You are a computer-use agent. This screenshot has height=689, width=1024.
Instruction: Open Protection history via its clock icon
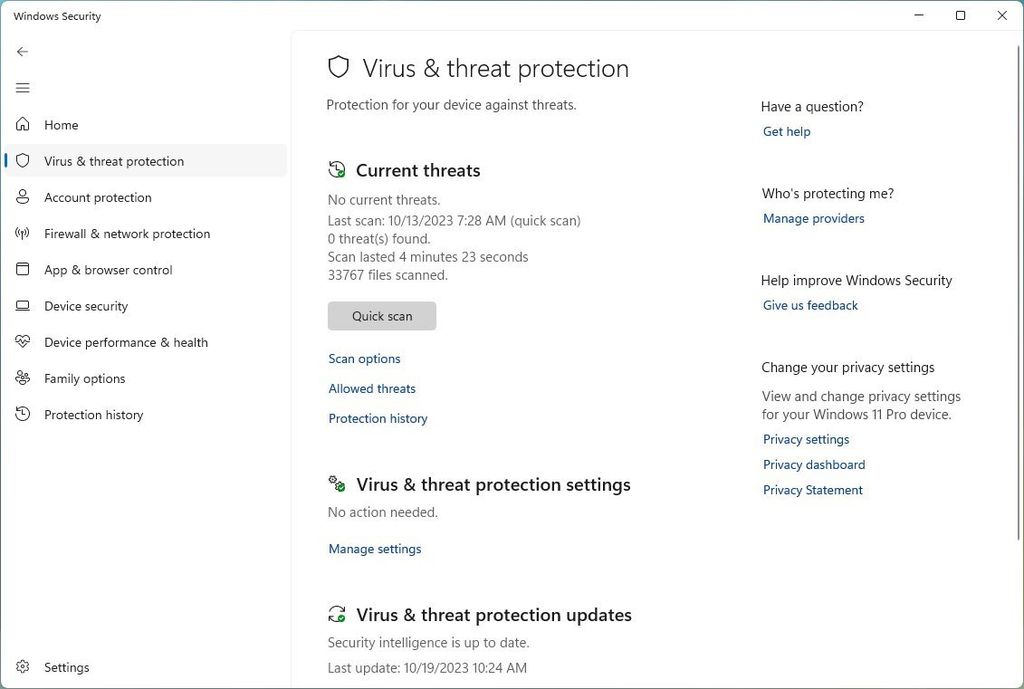(x=22, y=414)
